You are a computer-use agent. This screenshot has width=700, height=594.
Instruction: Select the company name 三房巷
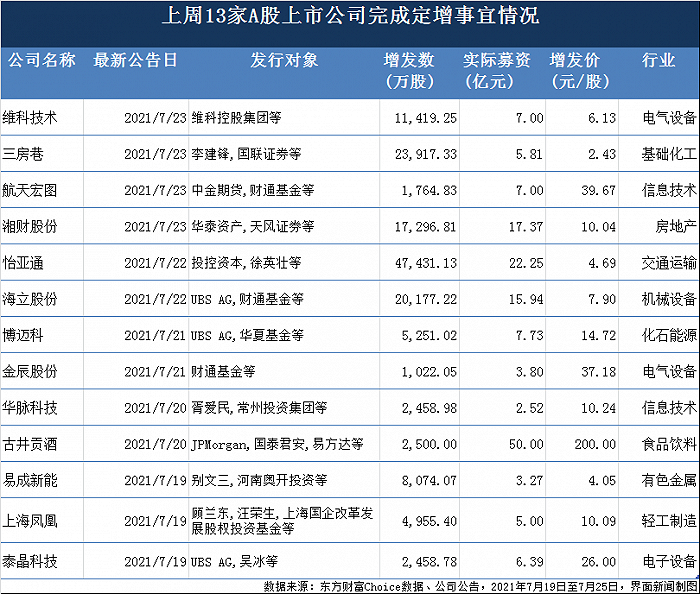(23, 154)
